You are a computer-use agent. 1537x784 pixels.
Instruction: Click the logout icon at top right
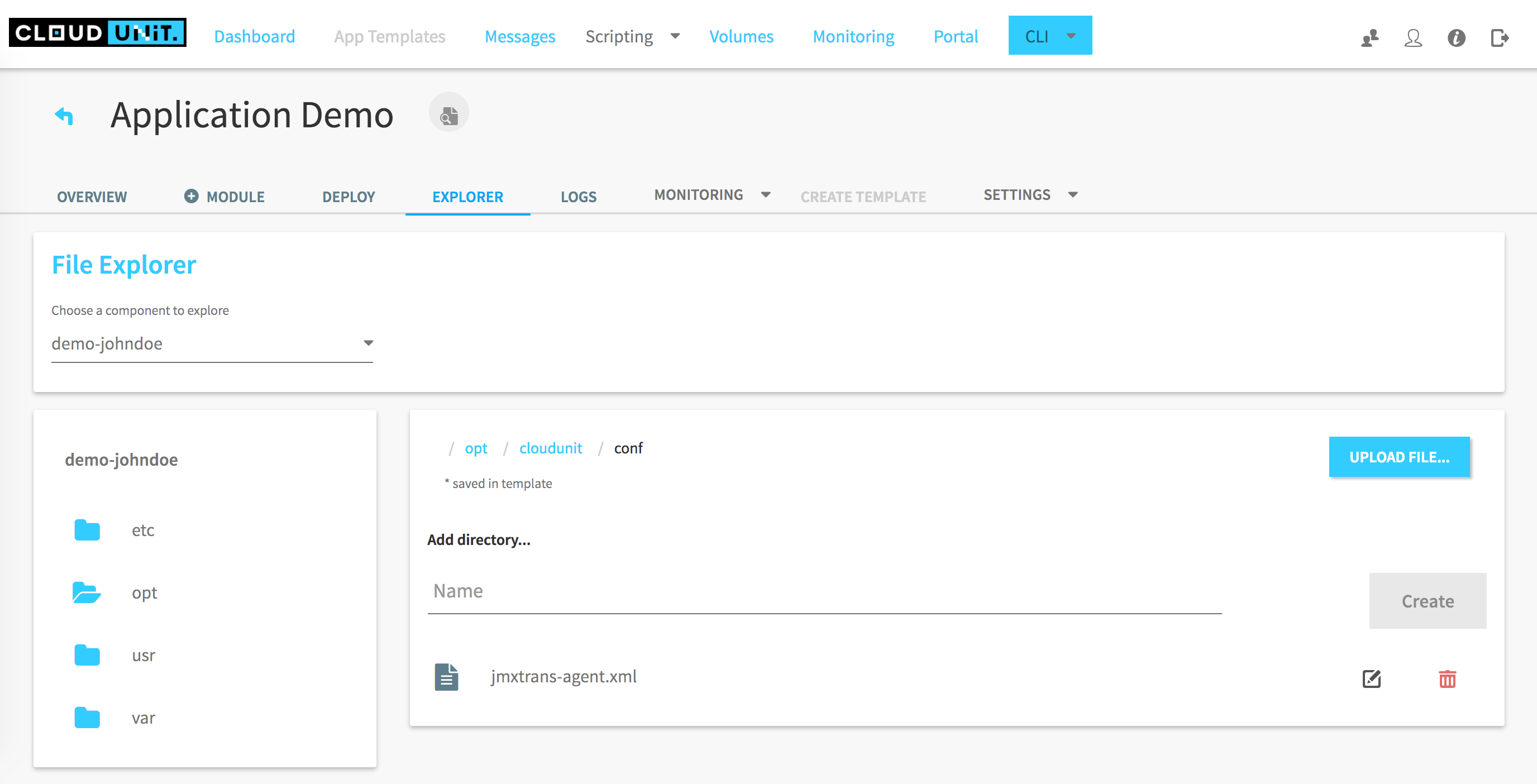[x=1499, y=37]
